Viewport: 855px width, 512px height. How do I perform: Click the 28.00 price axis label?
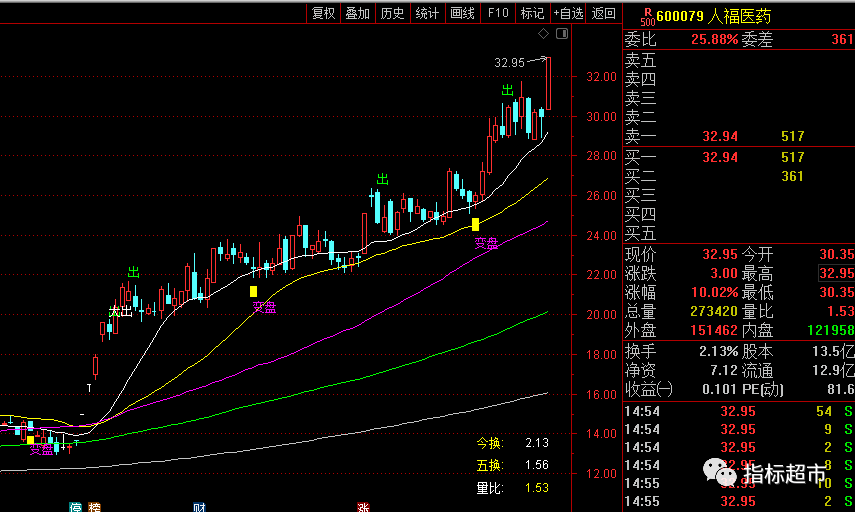[601, 156]
